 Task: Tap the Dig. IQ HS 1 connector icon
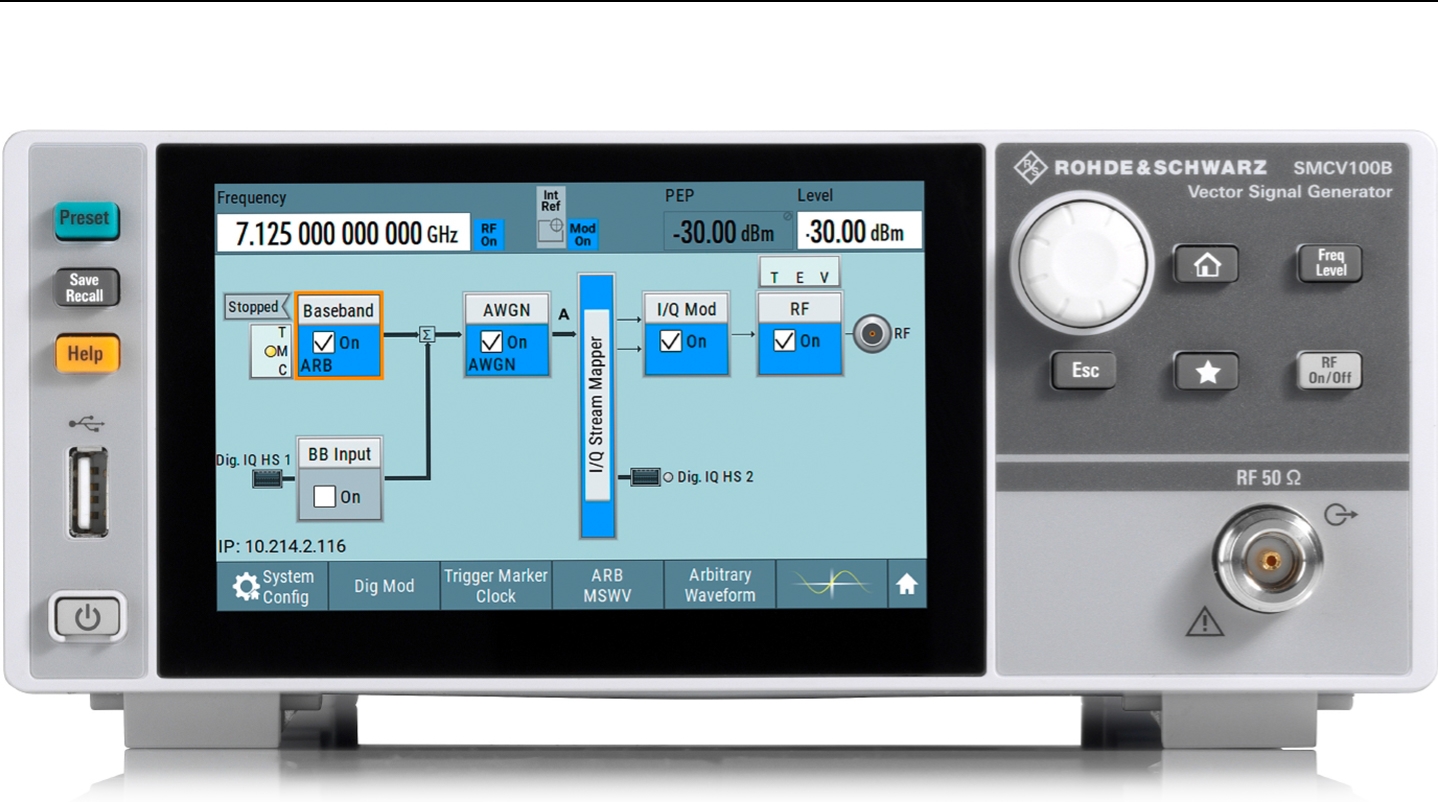click(x=266, y=479)
